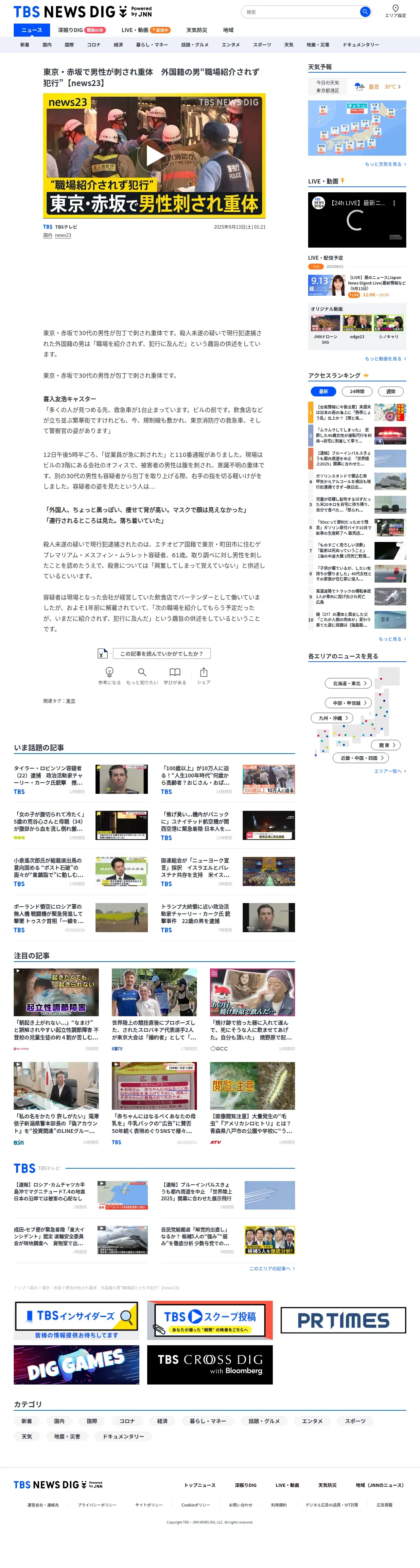Open ブルーインパルス flight cancellation TBS article

[228, 1195]
